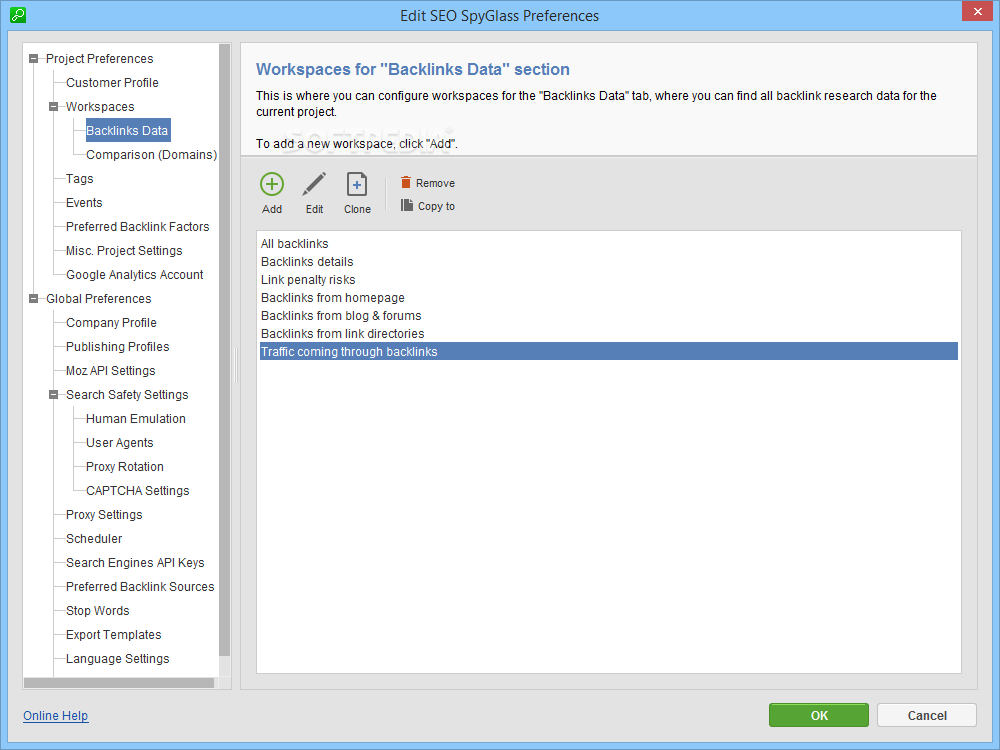Click the Edit pencil icon
The width and height of the screenshot is (1000, 750).
click(x=314, y=184)
